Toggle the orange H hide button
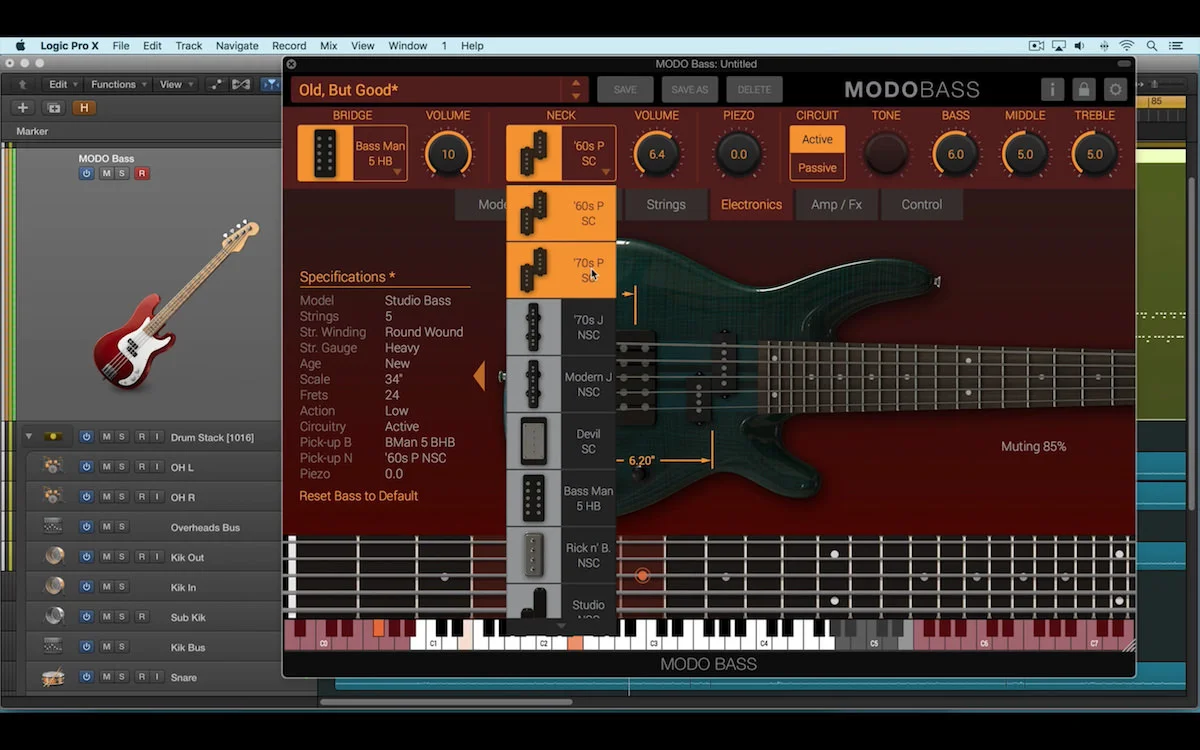Screen dimensions: 1200x750 click(84, 108)
